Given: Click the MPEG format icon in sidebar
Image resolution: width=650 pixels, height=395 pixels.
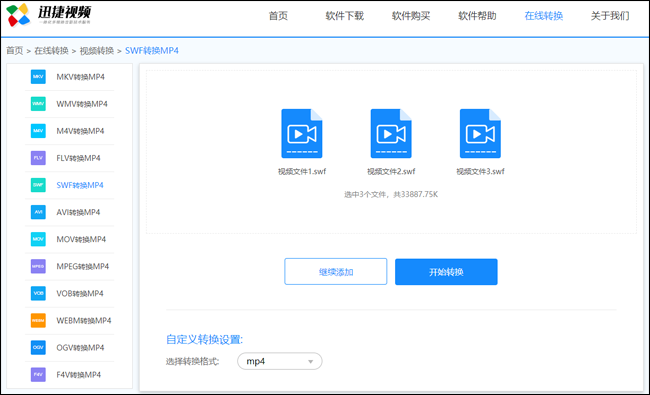Looking at the screenshot, I should (x=38, y=266).
